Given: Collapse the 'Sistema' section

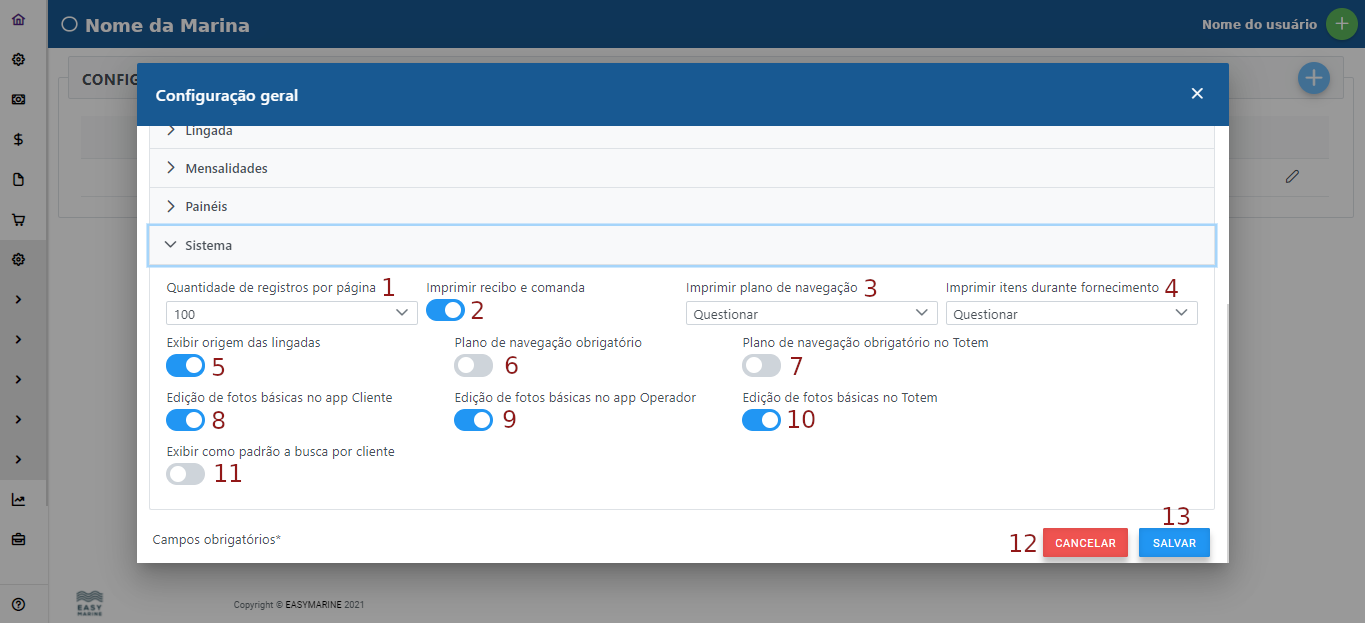Looking at the screenshot, I should (x=210, y=244).
